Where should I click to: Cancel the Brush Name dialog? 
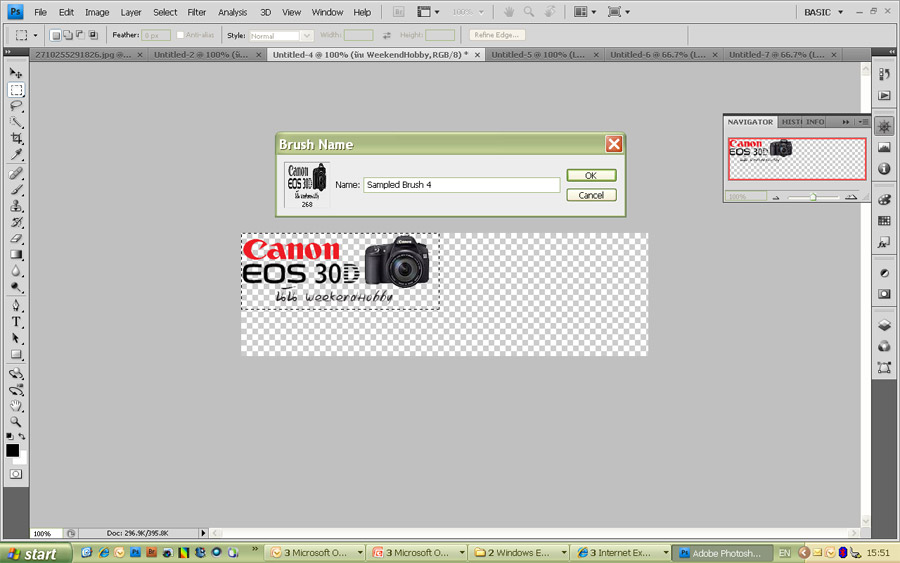[591, 195]
